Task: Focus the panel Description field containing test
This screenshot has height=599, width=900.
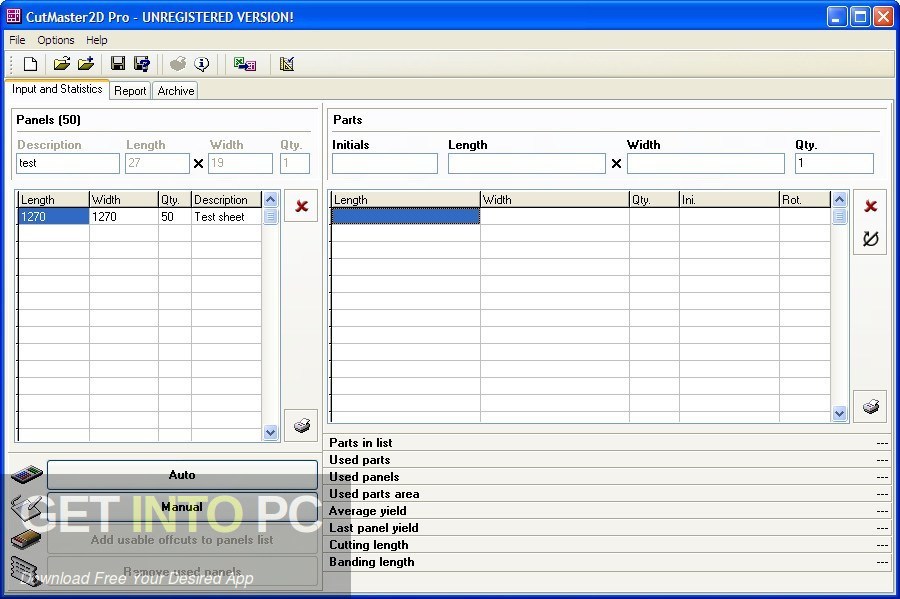Action: [x=68, y=163]
